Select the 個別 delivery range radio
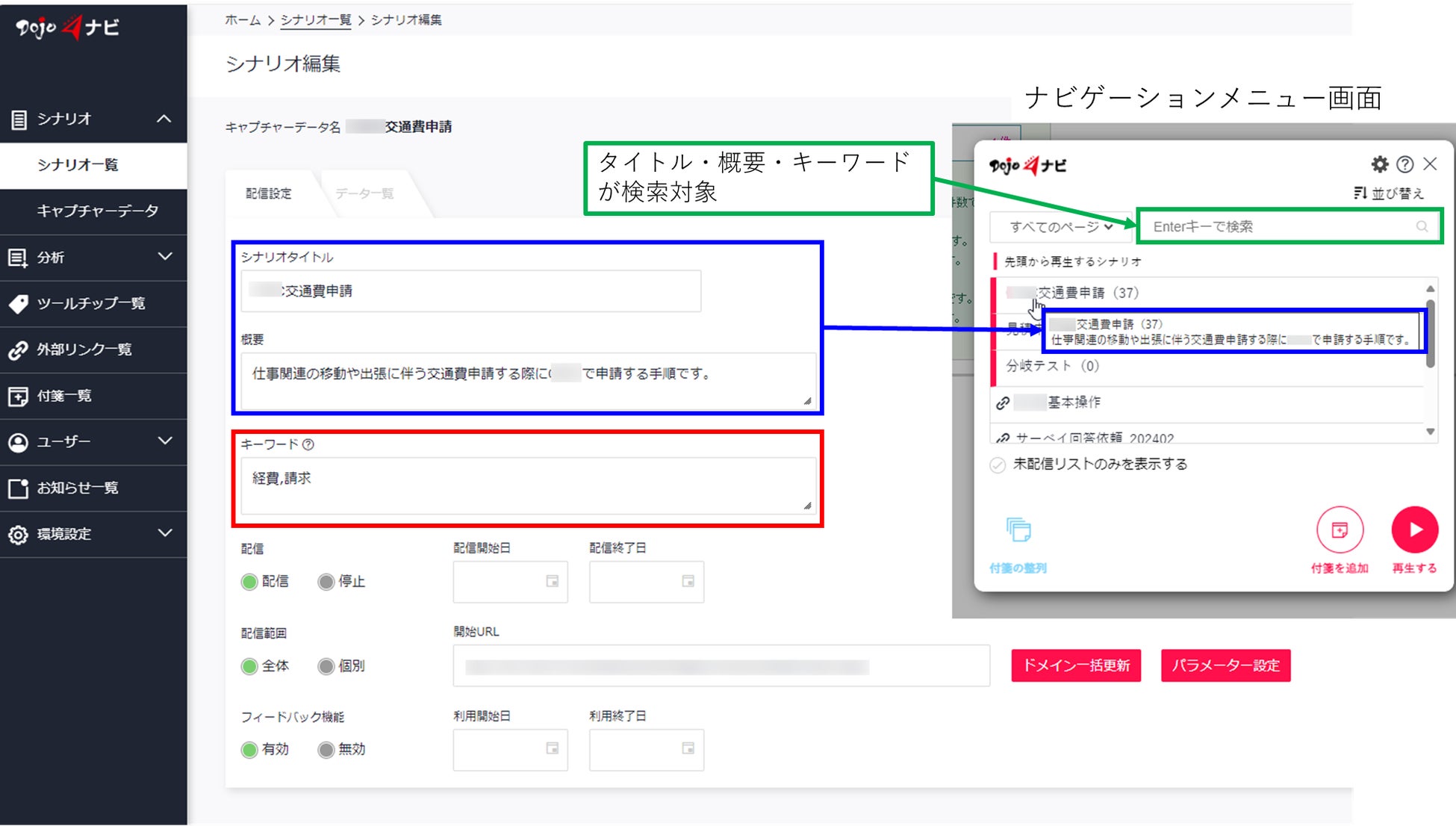This screenshot has width=1456, height=826. 326,666
